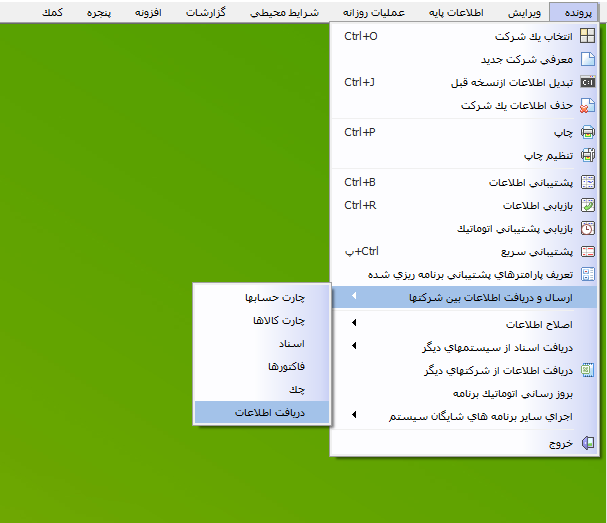607x523 pixels.
Task: Expand the اصلاح اطلاعات submenu arrow
Action: (x=354, y=325)
